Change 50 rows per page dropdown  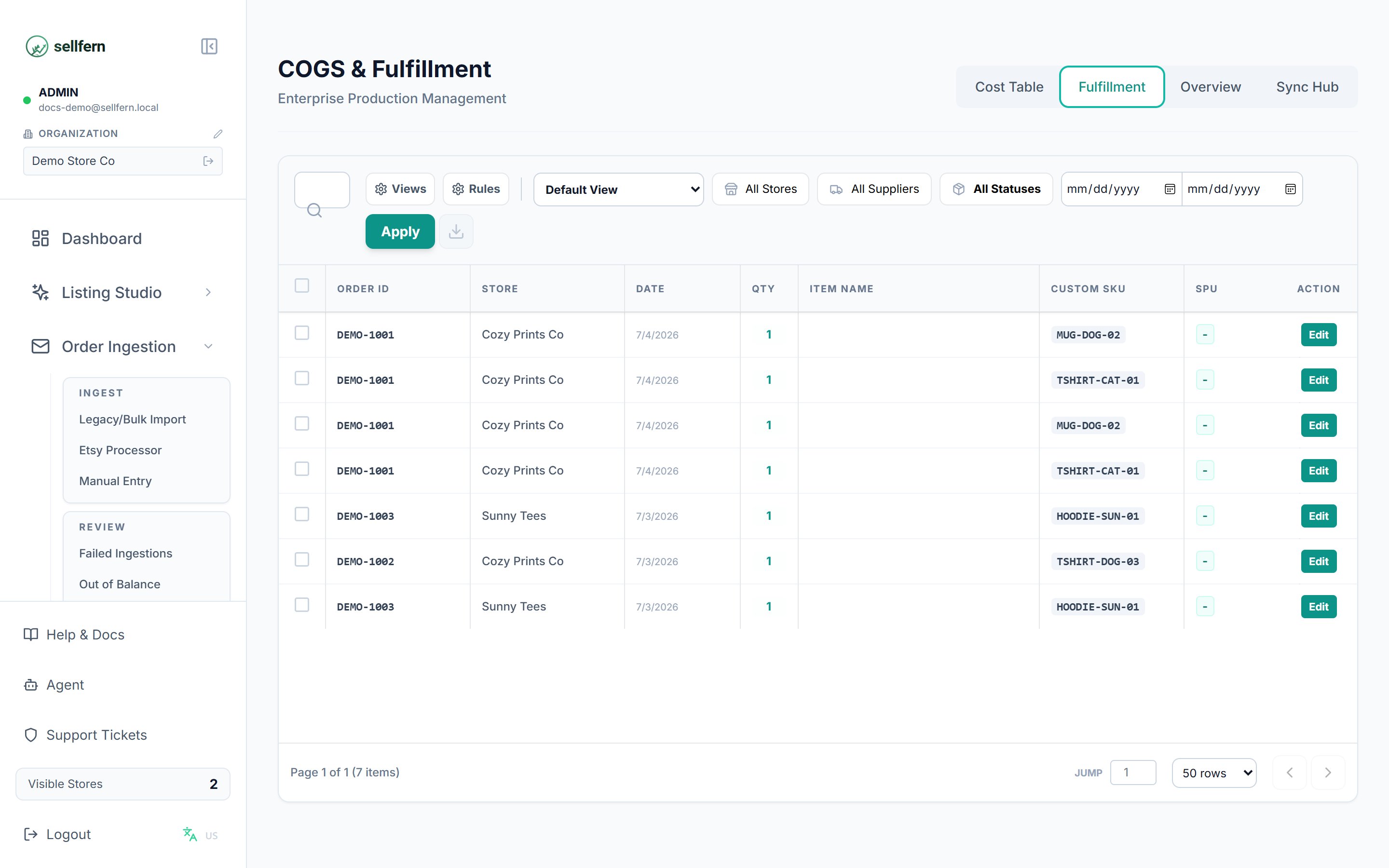pyautogui.click(x=1214, y=773)
